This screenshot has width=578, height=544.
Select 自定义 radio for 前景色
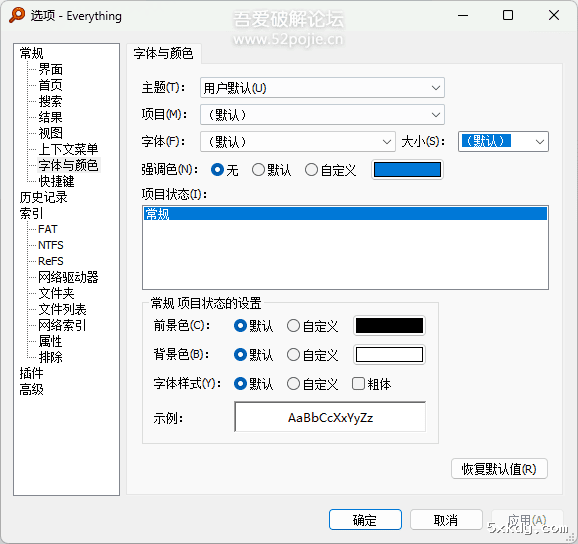click(x=293, y=326)
